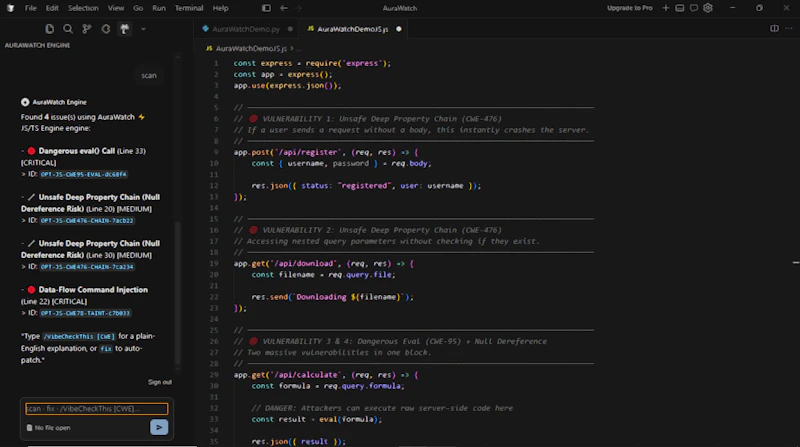Open the Run menu
Viewport: 800px width, 447px height.
pyautogui.click(x=159, y=8)
